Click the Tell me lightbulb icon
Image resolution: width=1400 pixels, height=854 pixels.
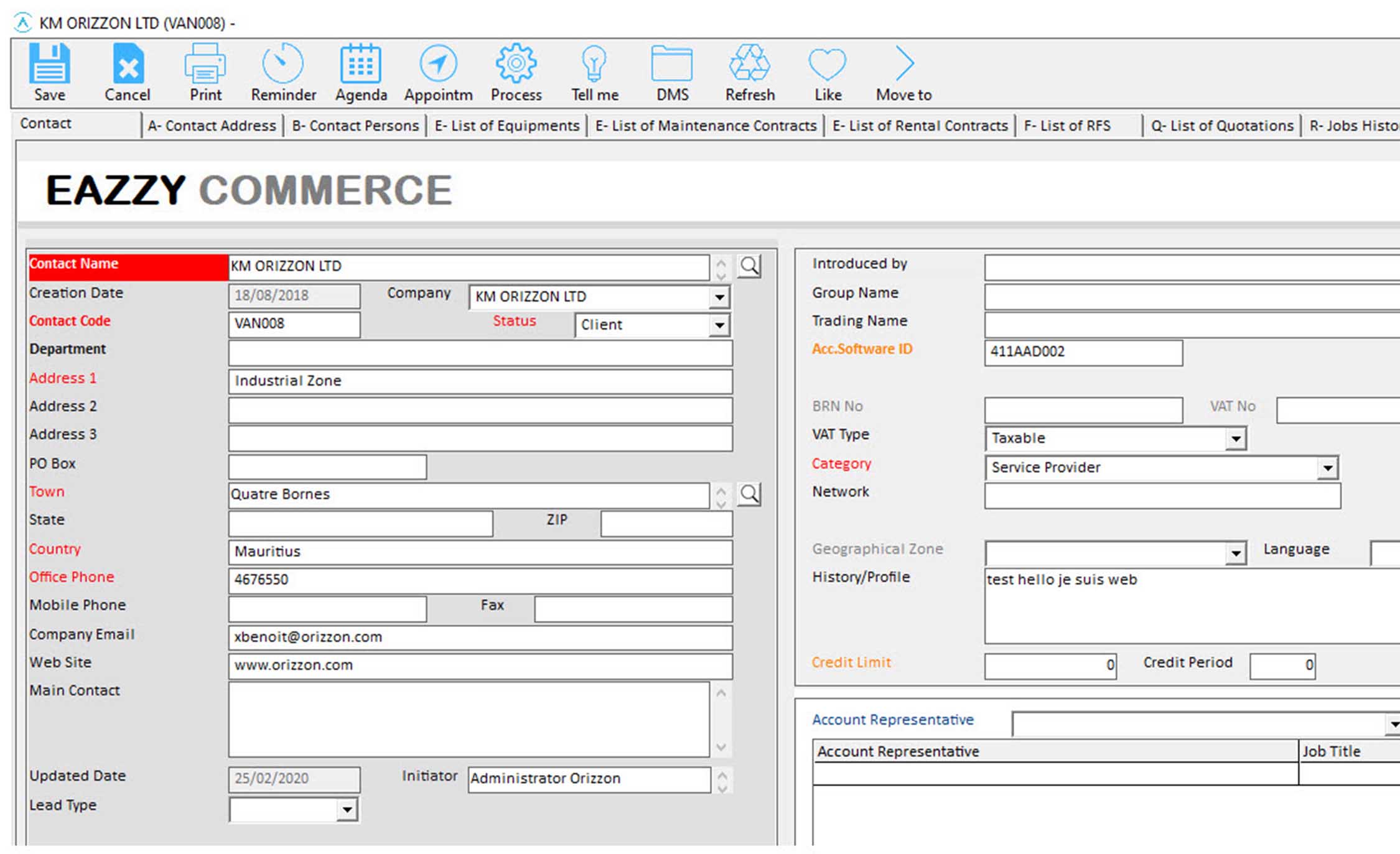pos(594,63)
